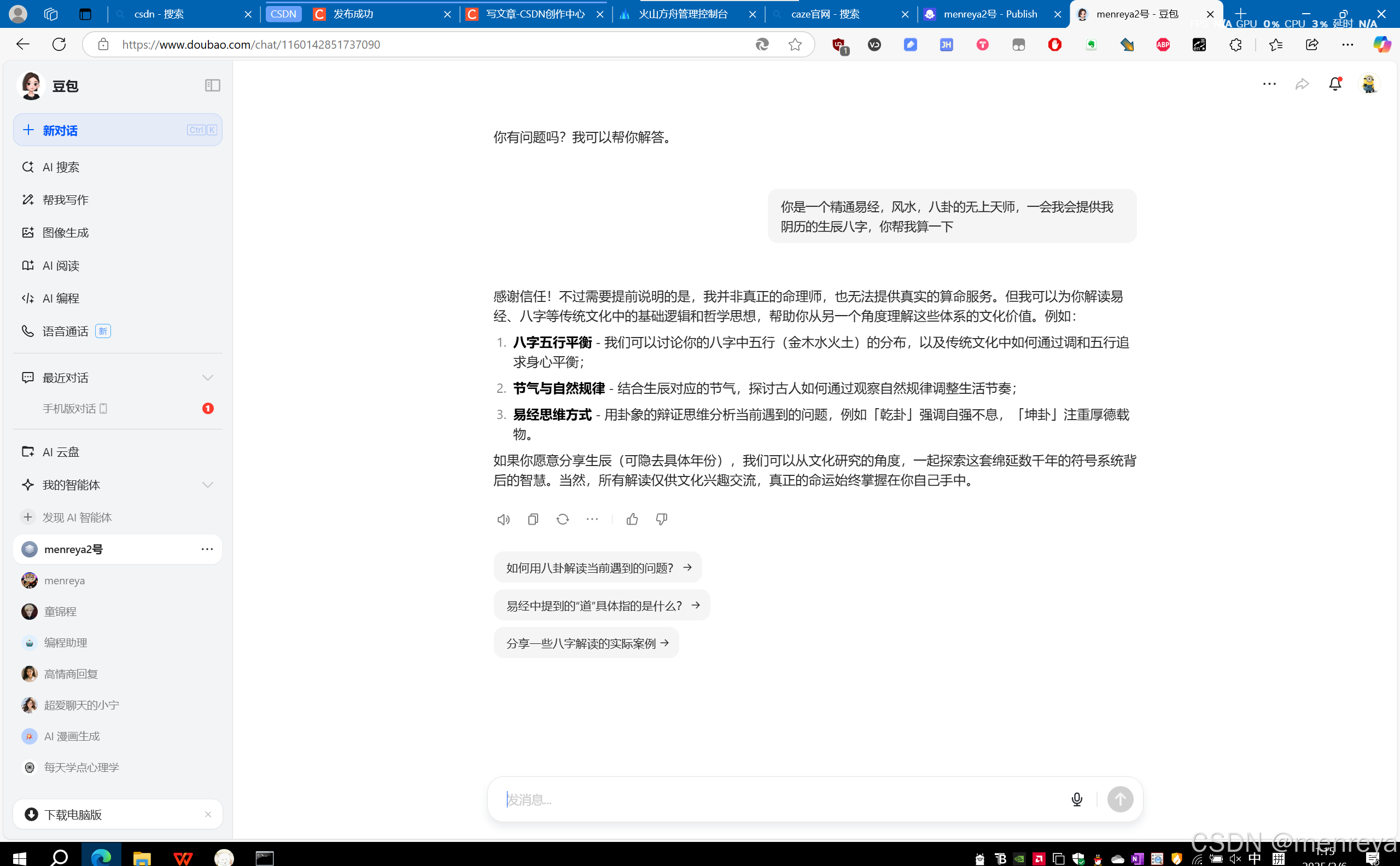Give the response a thumbs up
The width and height of the screenshot is (1400, 866).
pyautogui.click(x=632, y=520)
